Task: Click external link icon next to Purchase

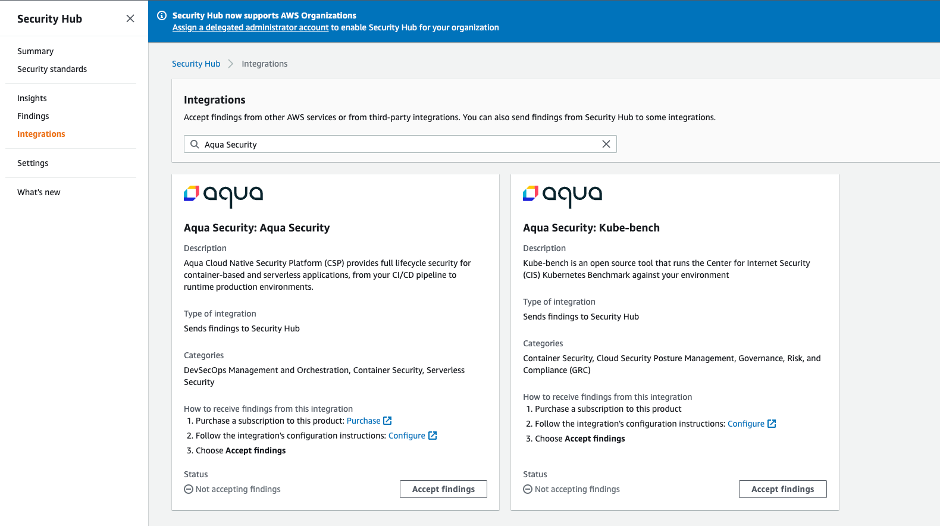Action: tap(388, 421)
